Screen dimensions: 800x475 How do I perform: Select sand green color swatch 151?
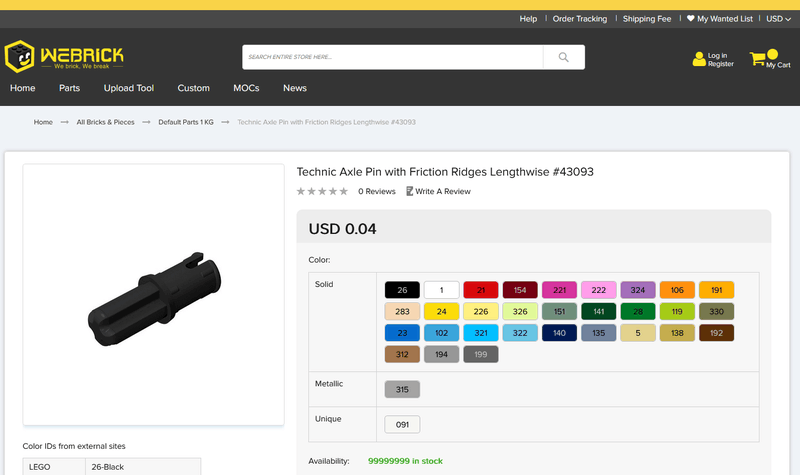[559, 311]
